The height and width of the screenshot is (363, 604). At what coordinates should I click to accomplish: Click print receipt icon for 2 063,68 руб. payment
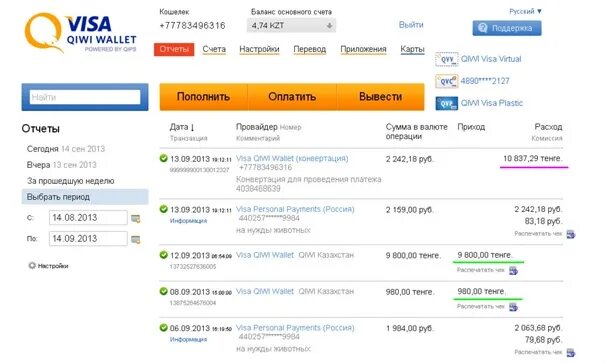pos(570,353)
